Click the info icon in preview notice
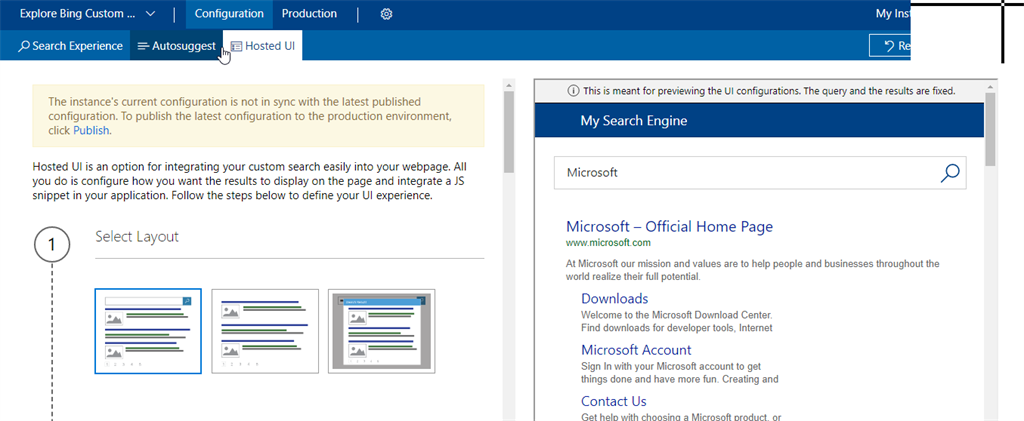 click(573, 90)
